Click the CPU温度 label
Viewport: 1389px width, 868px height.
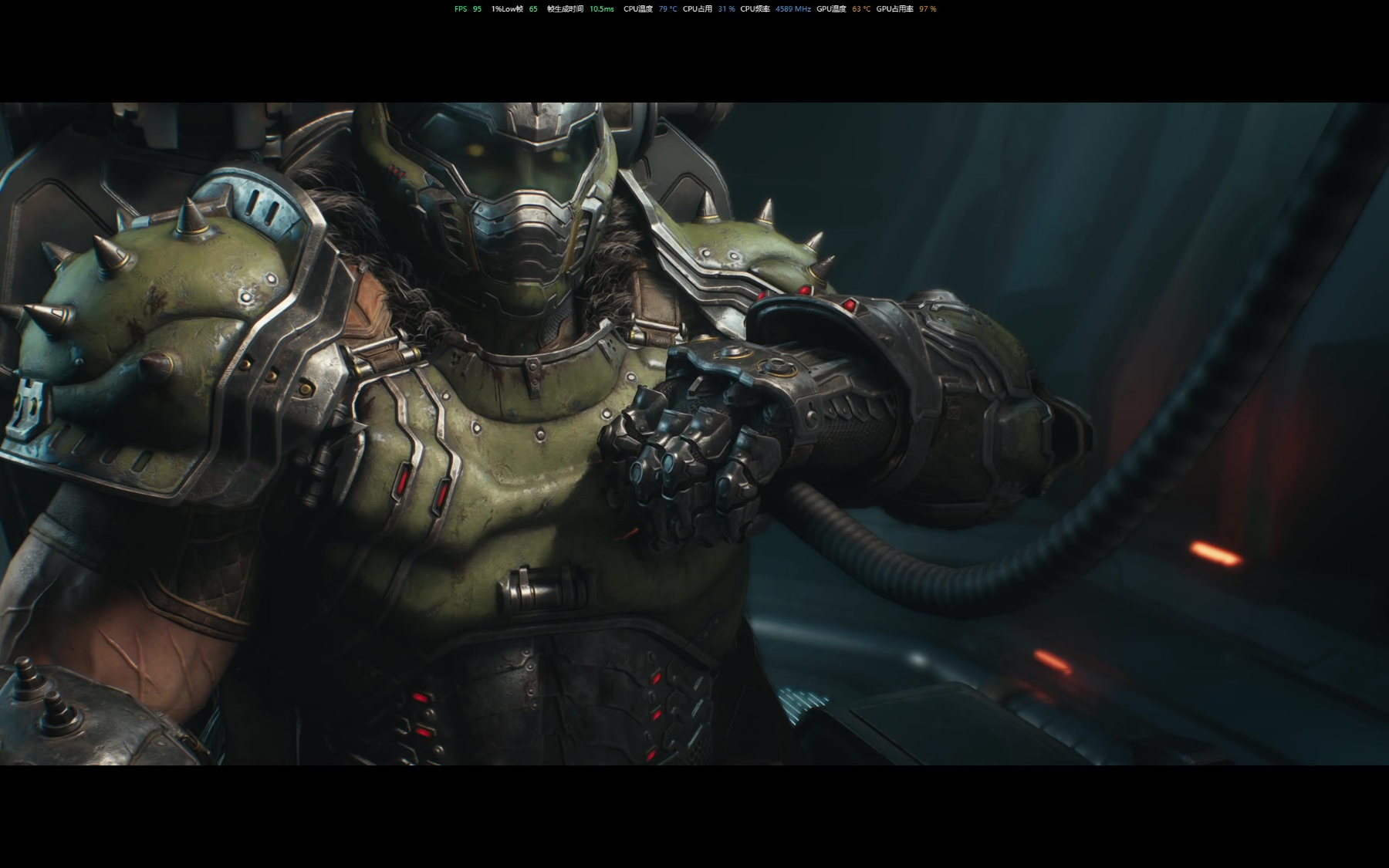coord(638,9)
